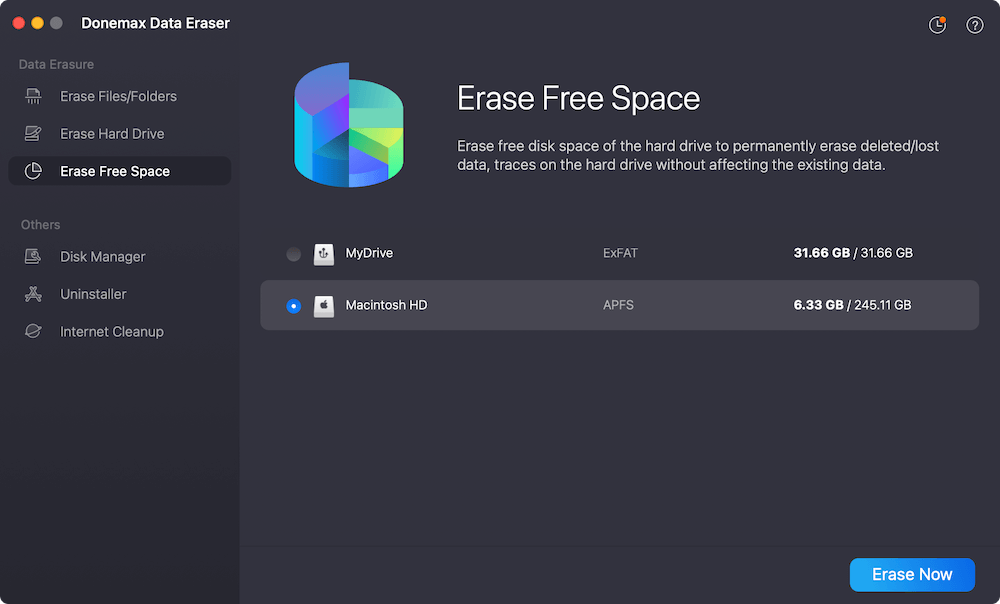Select the MyDrive radio button
The height and width of the screenshot is (604, 1000).
(293, 254)
